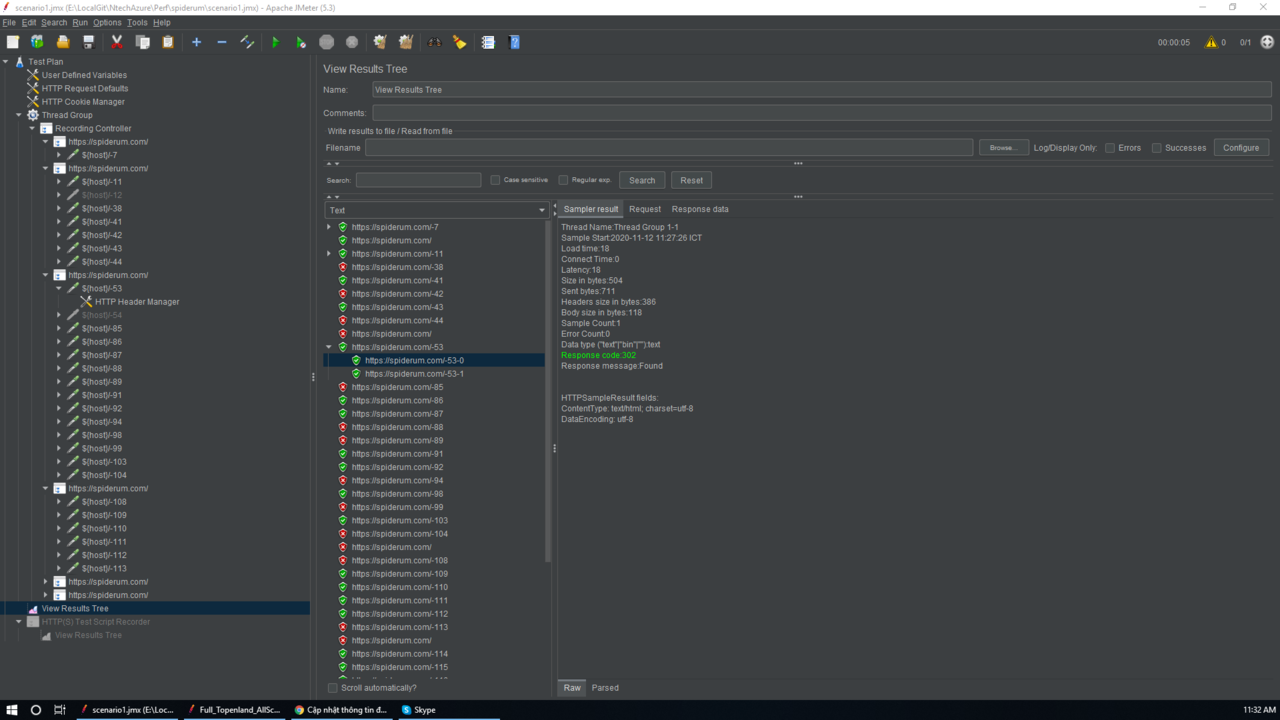Image resolution: width=1280 pixels, height=720 pixels.
Task: Enable Case sensitive search
Action: tap(495, 180)
